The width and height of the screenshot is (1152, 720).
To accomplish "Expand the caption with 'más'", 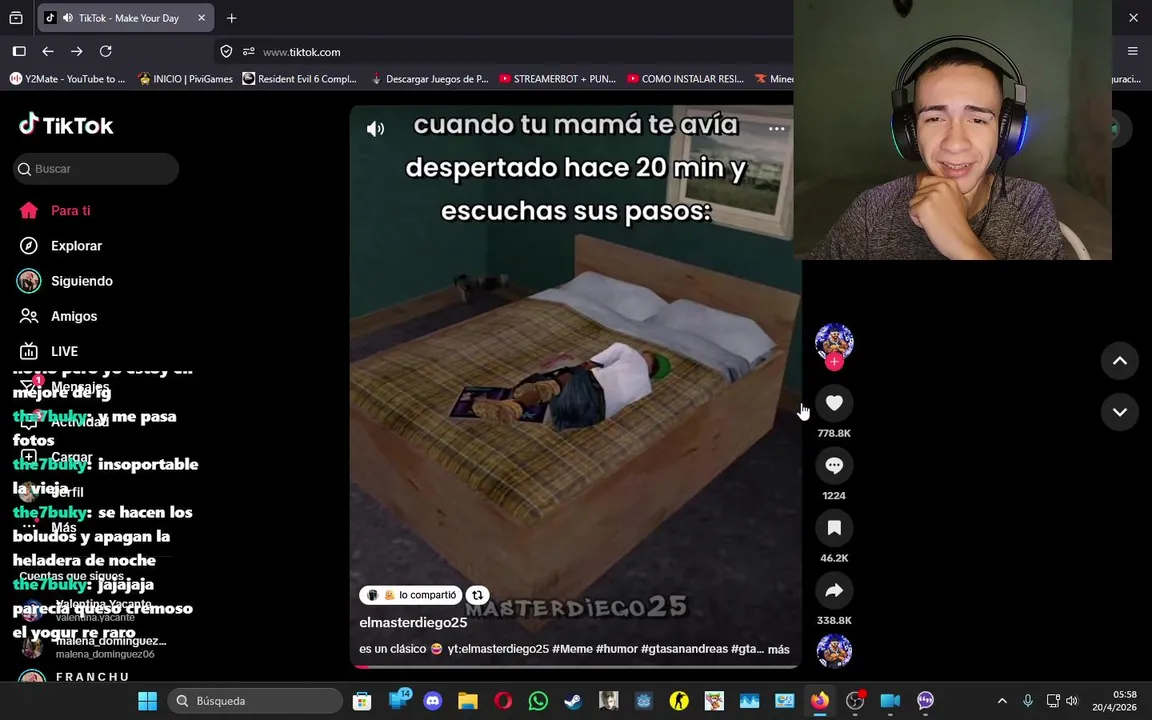I will [x=779, y=649].
